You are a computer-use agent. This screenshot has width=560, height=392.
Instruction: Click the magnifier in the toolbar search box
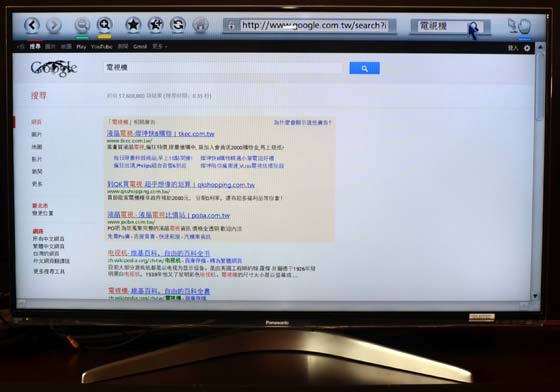474,26
